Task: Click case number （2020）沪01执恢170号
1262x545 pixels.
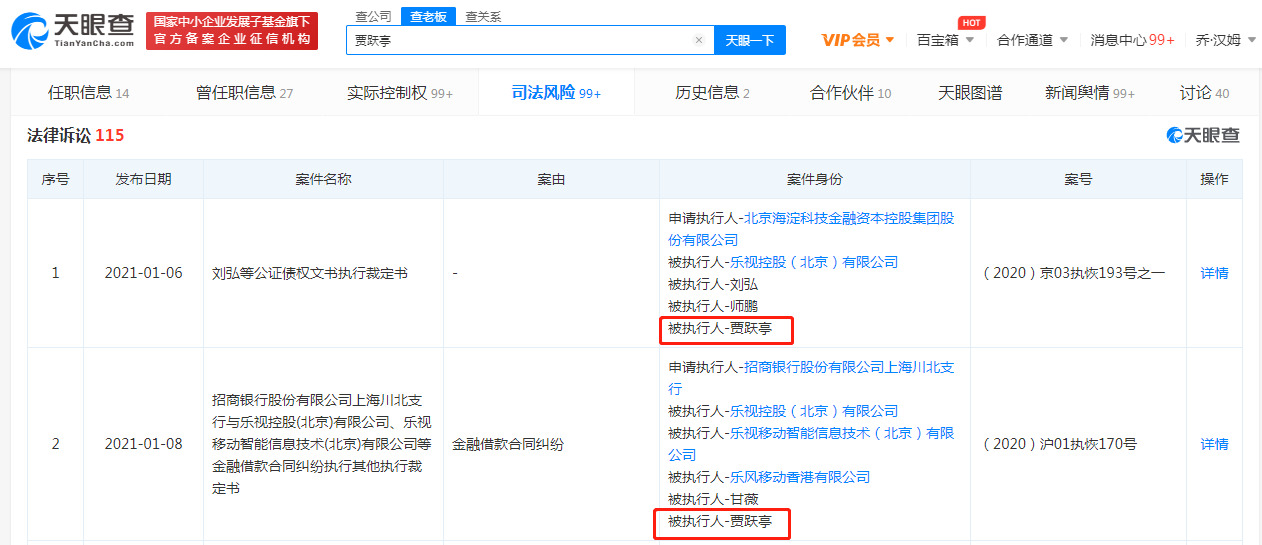Action: coord(1060,444)
